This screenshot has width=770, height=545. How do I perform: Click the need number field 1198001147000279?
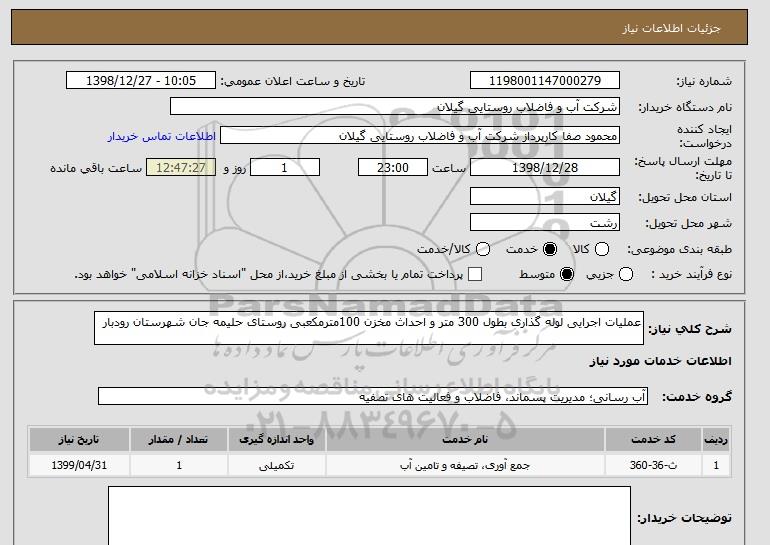[x=545, y=81]
